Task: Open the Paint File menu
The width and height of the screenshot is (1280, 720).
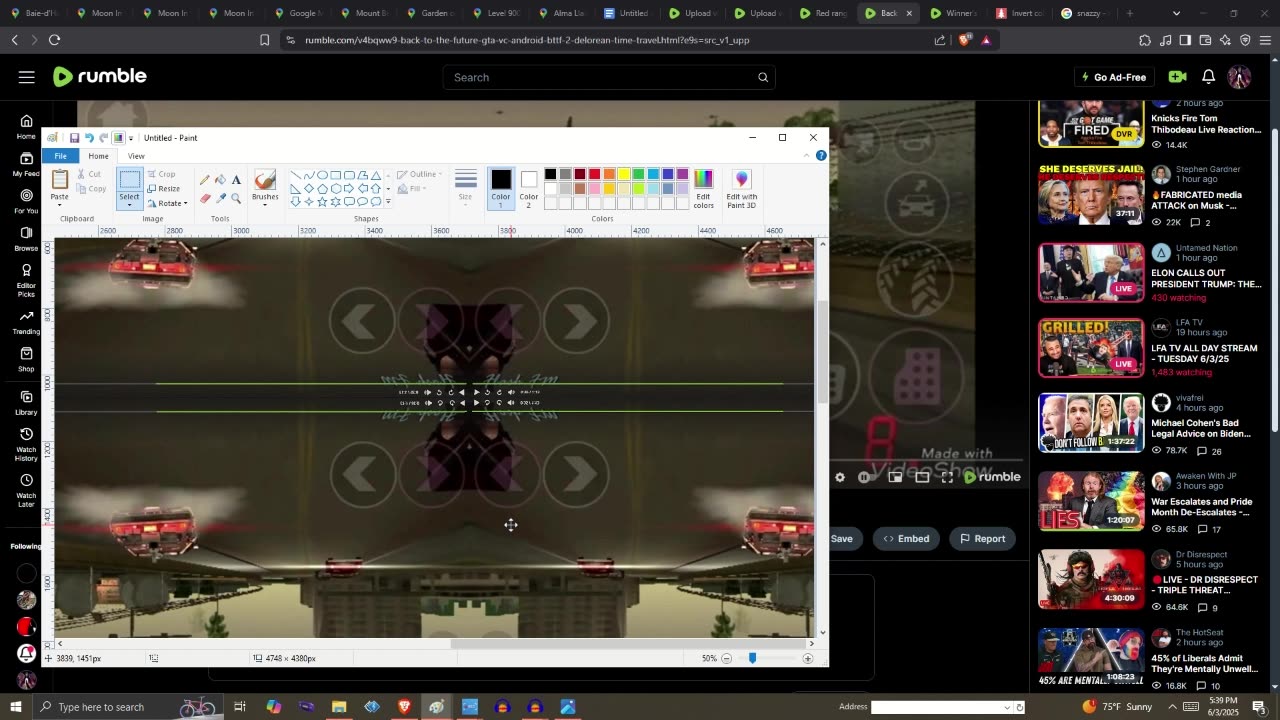Action: point(61,156)
